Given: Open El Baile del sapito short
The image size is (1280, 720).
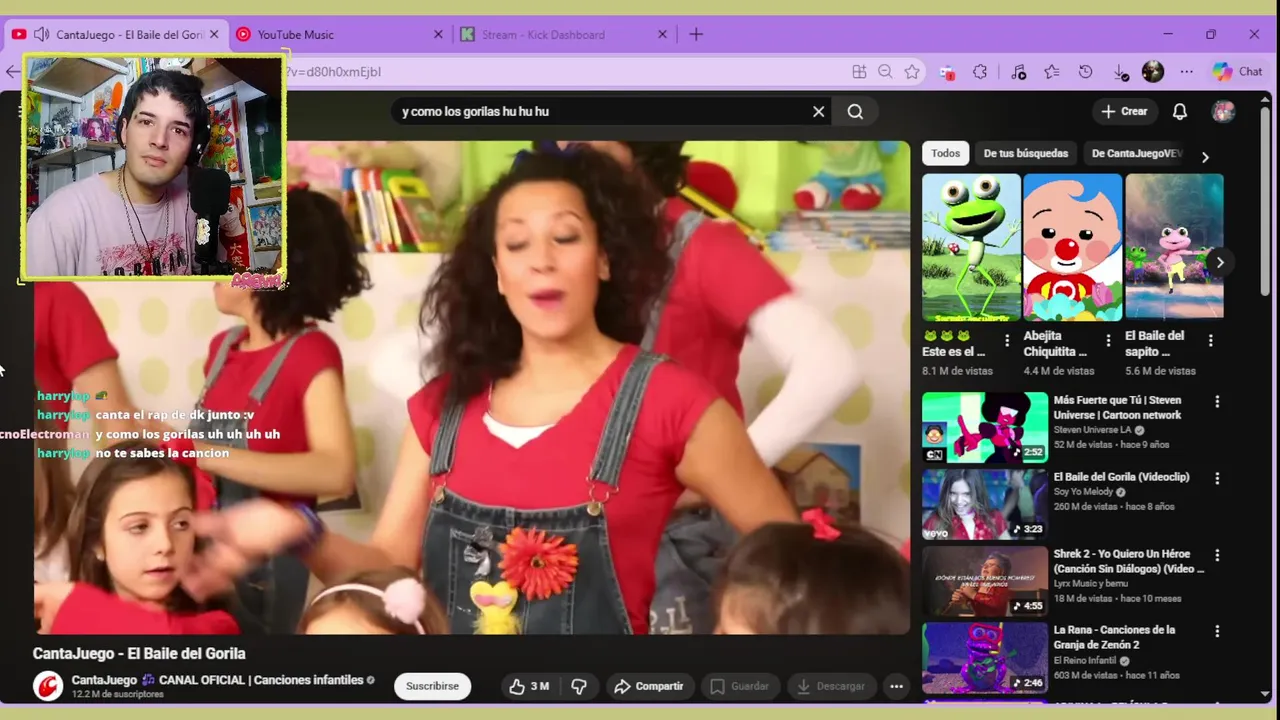Looking at the screenshot, I should pos(1174,247).
